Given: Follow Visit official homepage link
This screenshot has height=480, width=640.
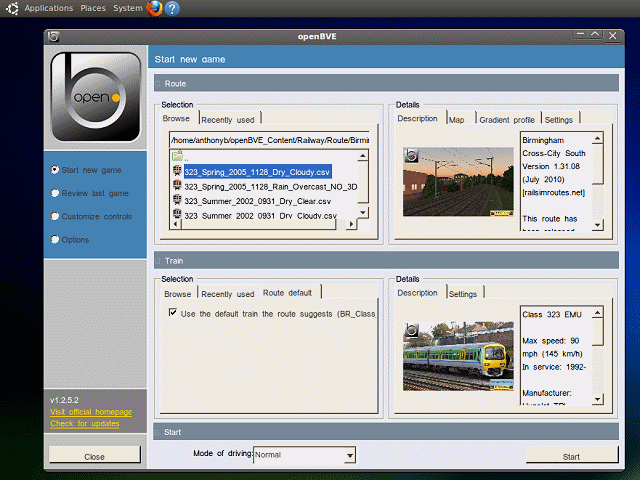Looking at the screenshot, I should (91, 412).
